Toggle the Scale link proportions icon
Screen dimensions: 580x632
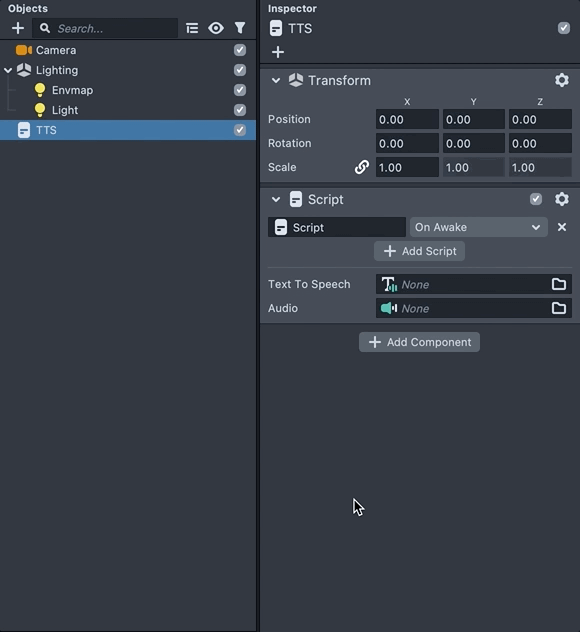(x=362, y=167)
